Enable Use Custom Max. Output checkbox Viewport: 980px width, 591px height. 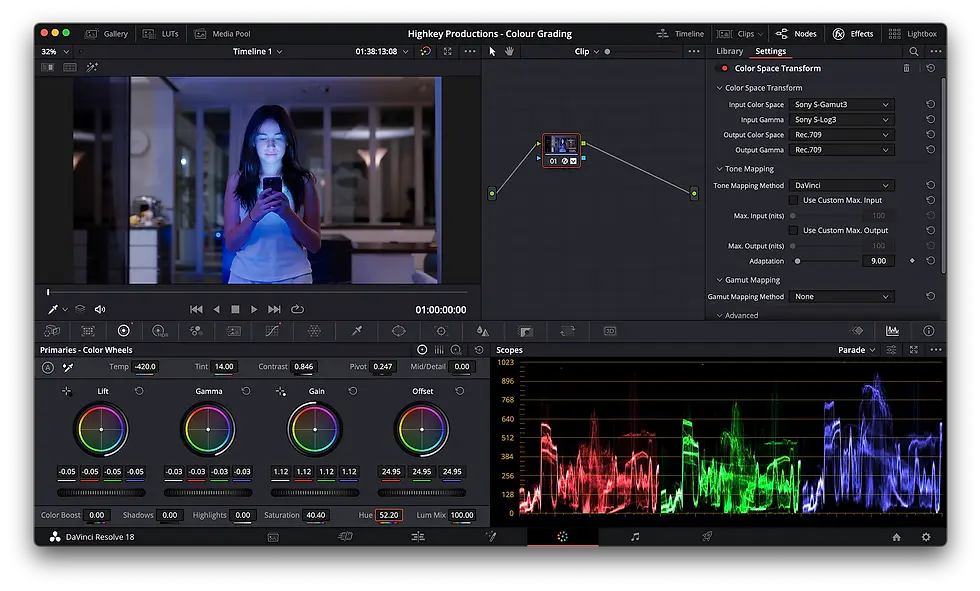click(x=794, y=230)
